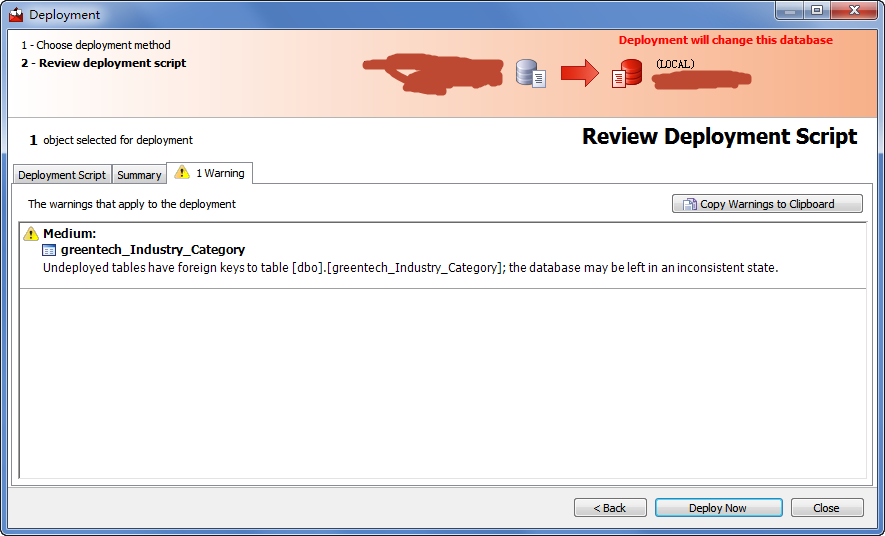This screenshot has width=885, height=536.
Task: Maximize the Deployment window
Action: tap(817, 11)
